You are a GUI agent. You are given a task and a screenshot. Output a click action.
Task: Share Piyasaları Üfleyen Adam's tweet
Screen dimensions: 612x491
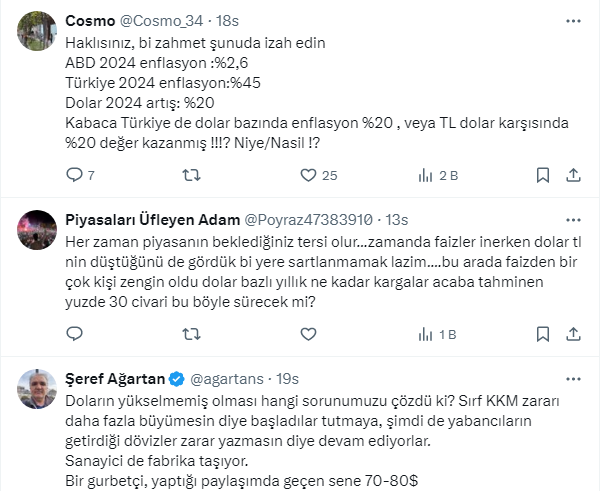(573, 334)
